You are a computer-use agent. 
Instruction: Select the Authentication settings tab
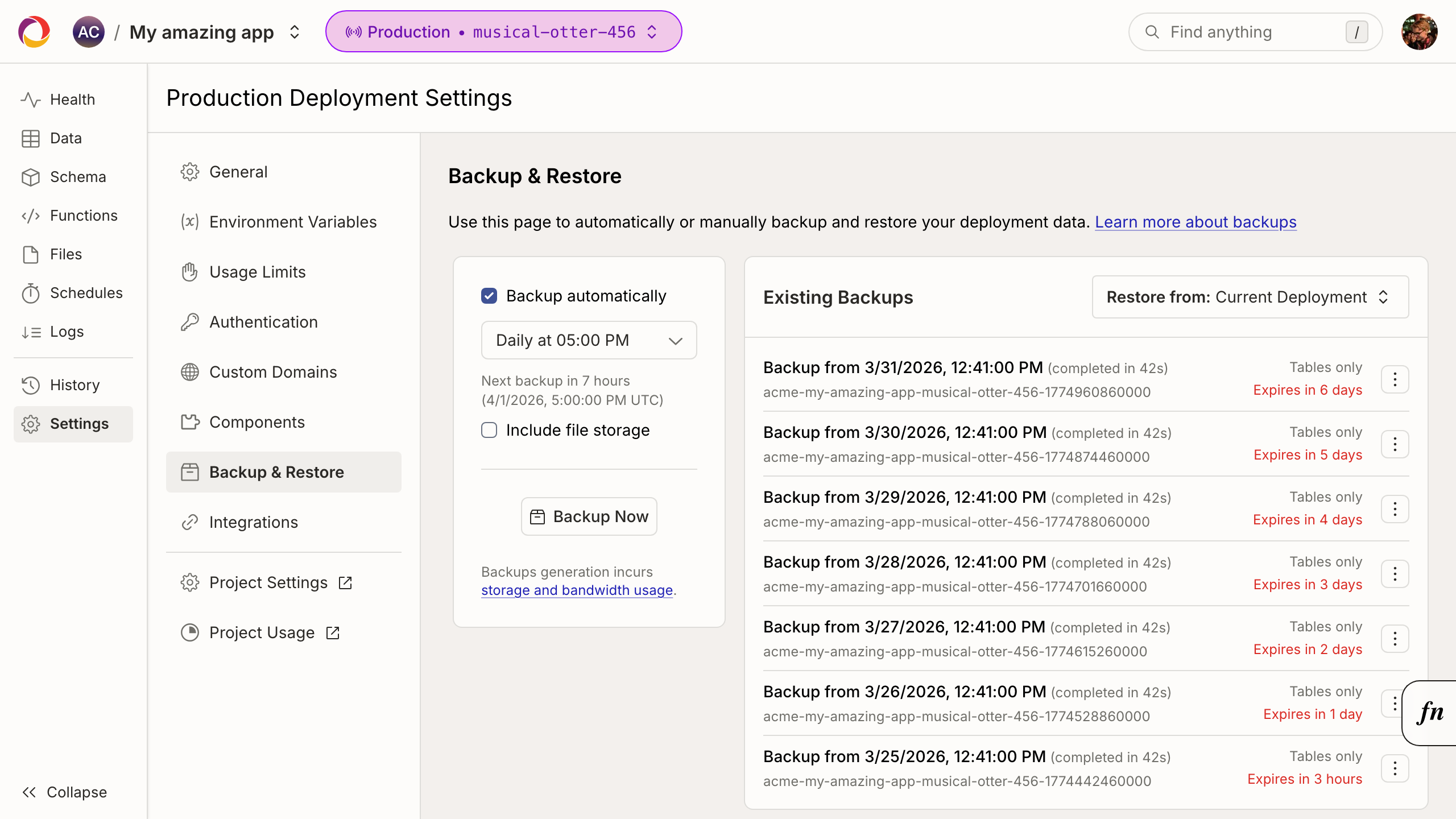tap(283, 322)
